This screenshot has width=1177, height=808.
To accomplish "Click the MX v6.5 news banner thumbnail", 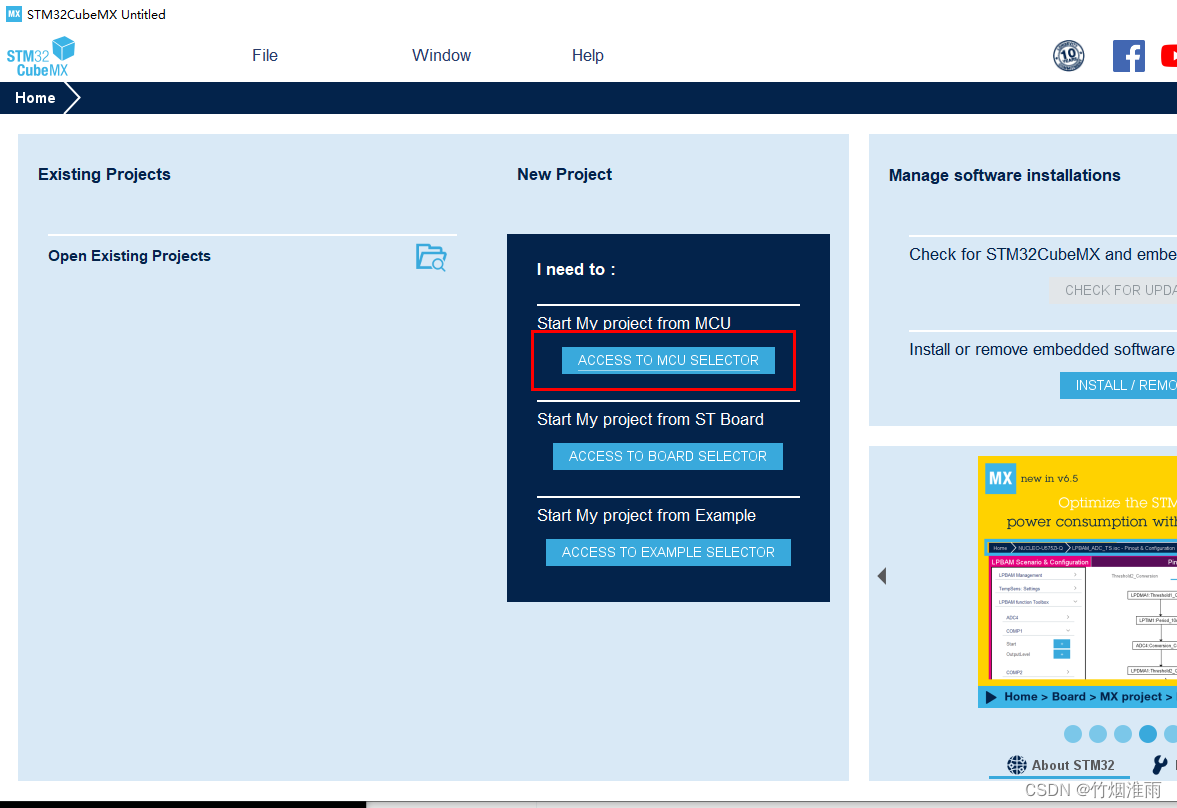I will 1077,582.
